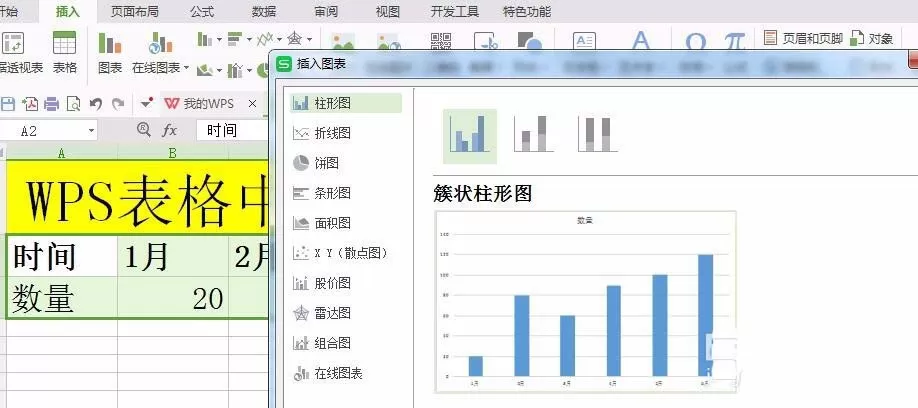Click the fx insert function icon

click(x=170, y=130)
